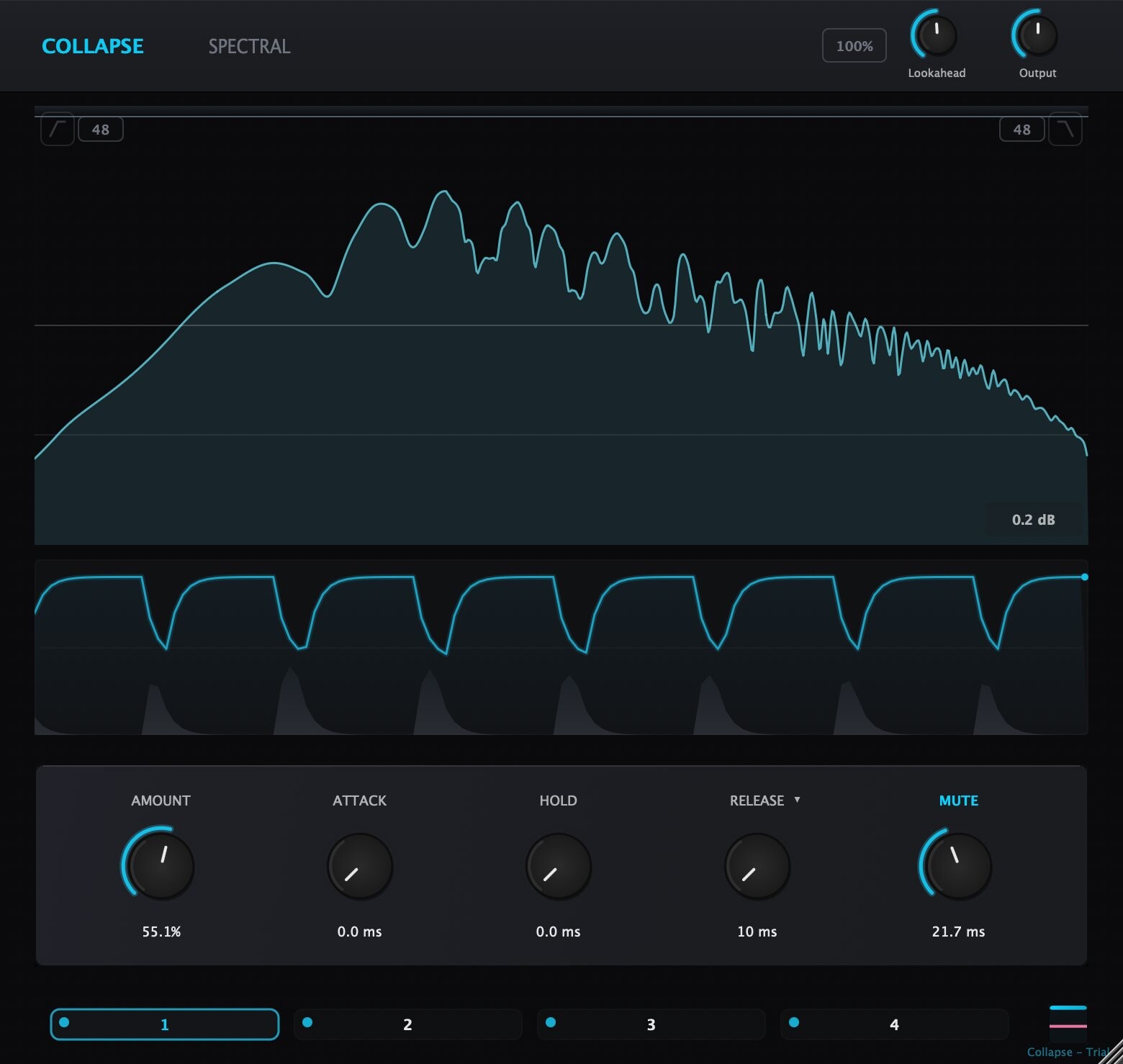The image size is (1123, 1064).
Task: Click the left 48 dB/octave filter setting
Action: 101,130
